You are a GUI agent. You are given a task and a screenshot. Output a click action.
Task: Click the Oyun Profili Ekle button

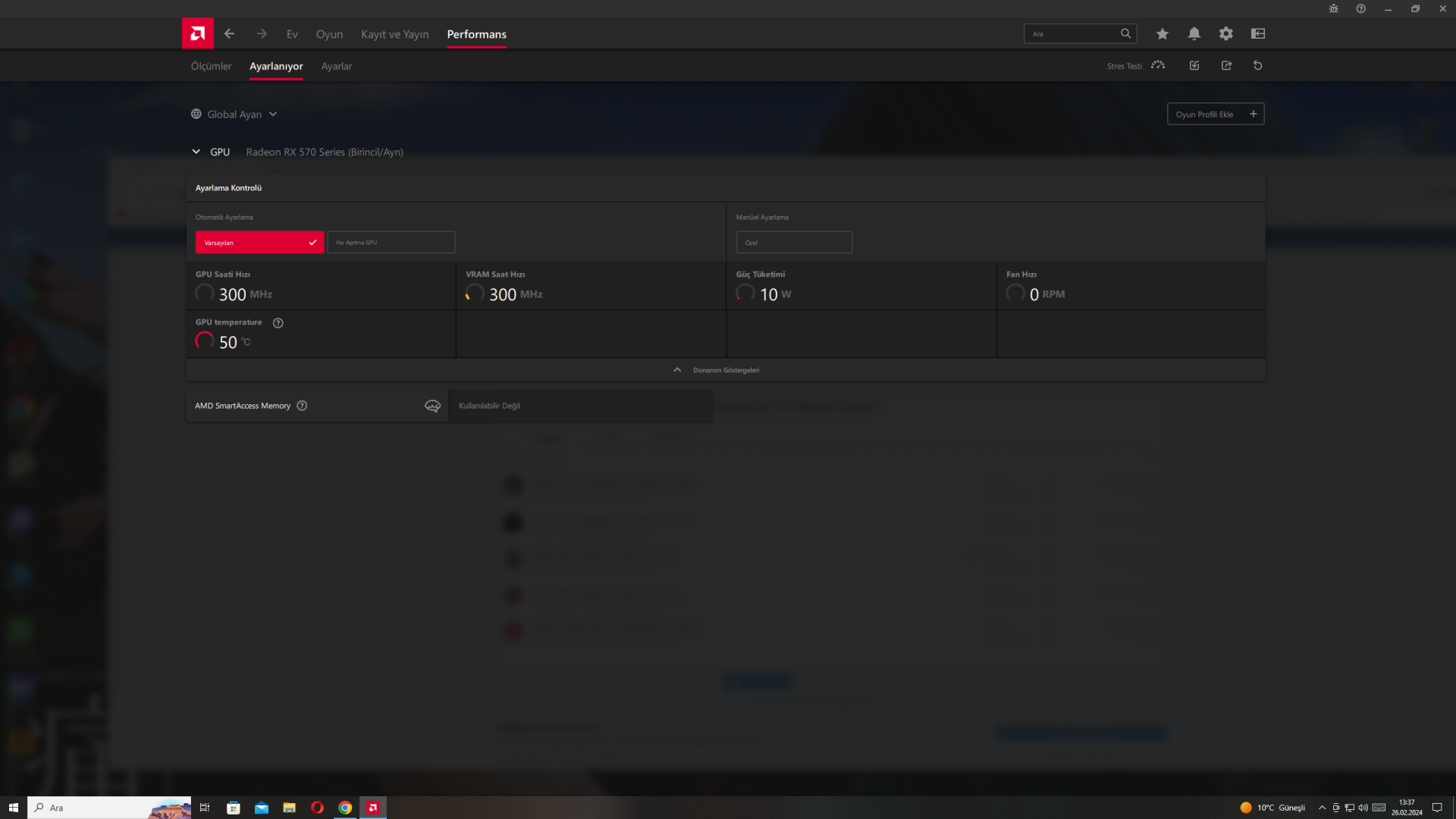click(x=1214, y=115)
